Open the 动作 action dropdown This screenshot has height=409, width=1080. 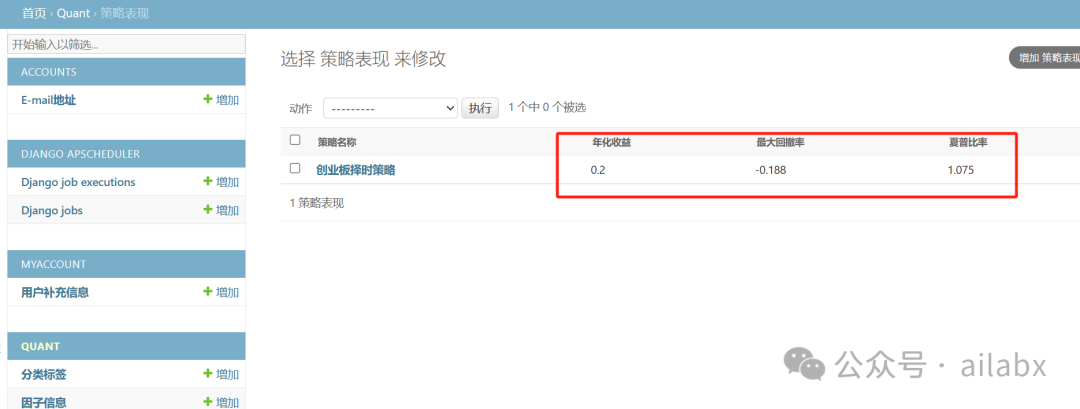[391, 108]
